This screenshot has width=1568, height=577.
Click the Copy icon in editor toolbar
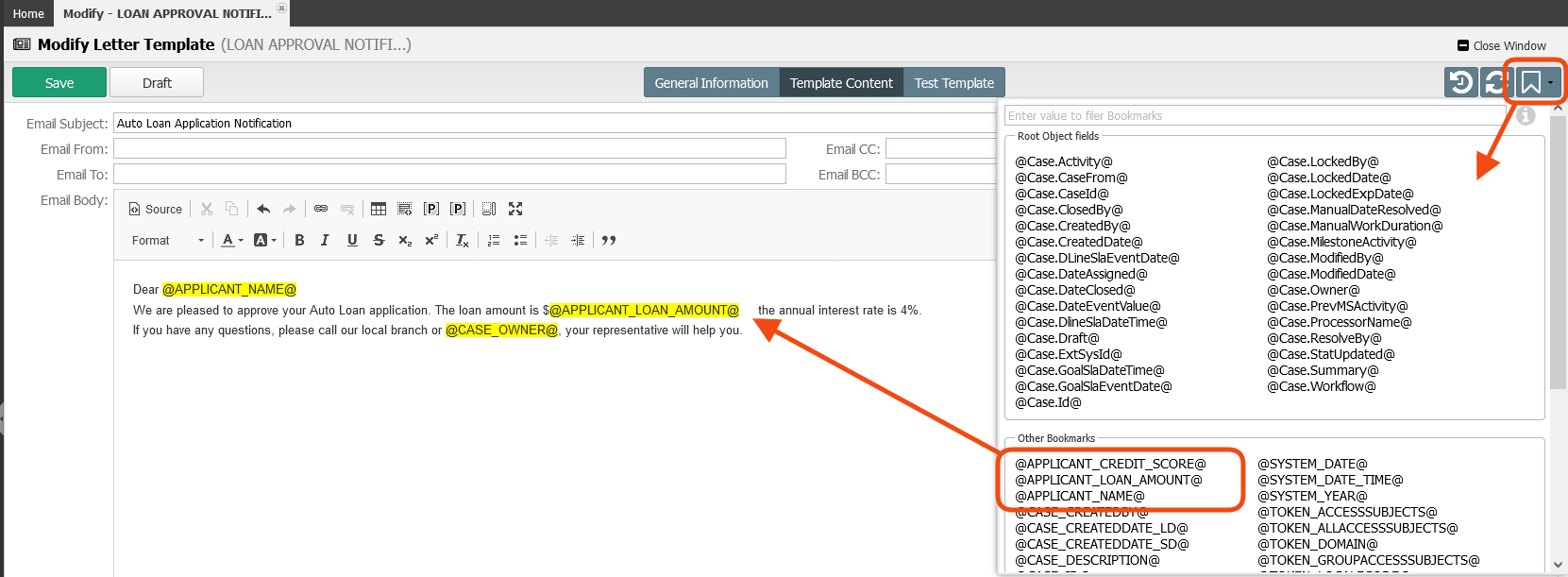tap(231, 209)
